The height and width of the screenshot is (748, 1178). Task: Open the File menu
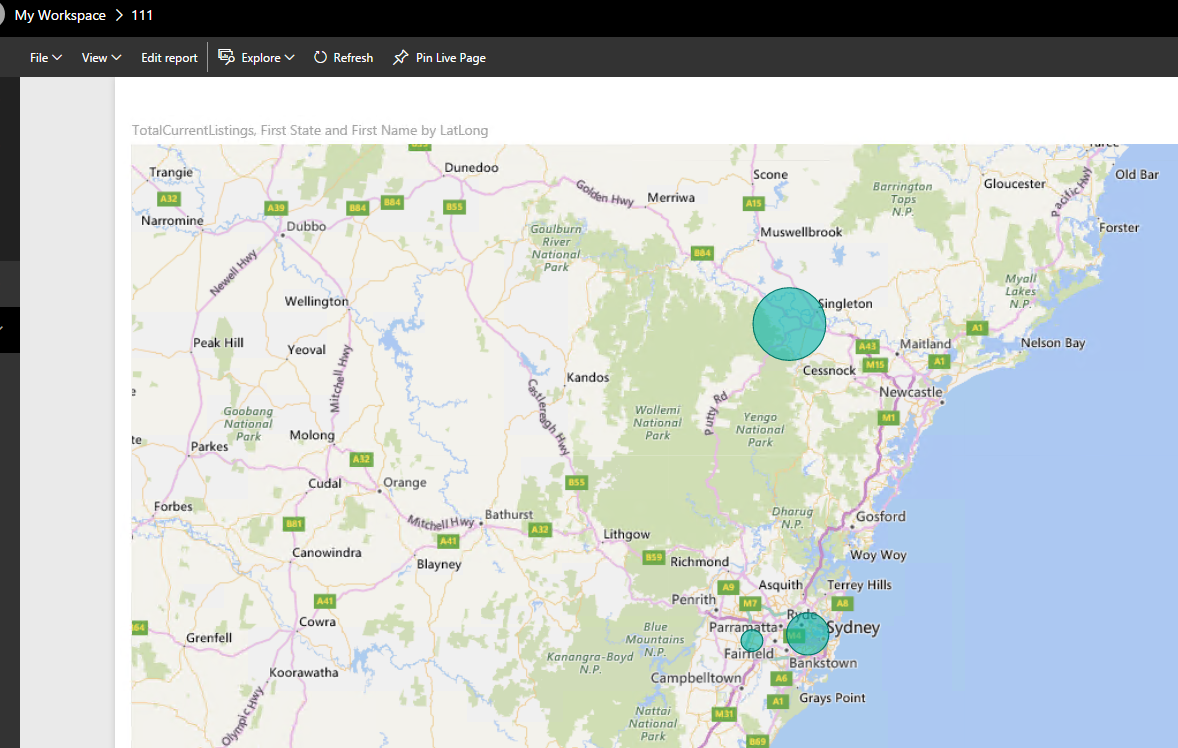(45, 58)
